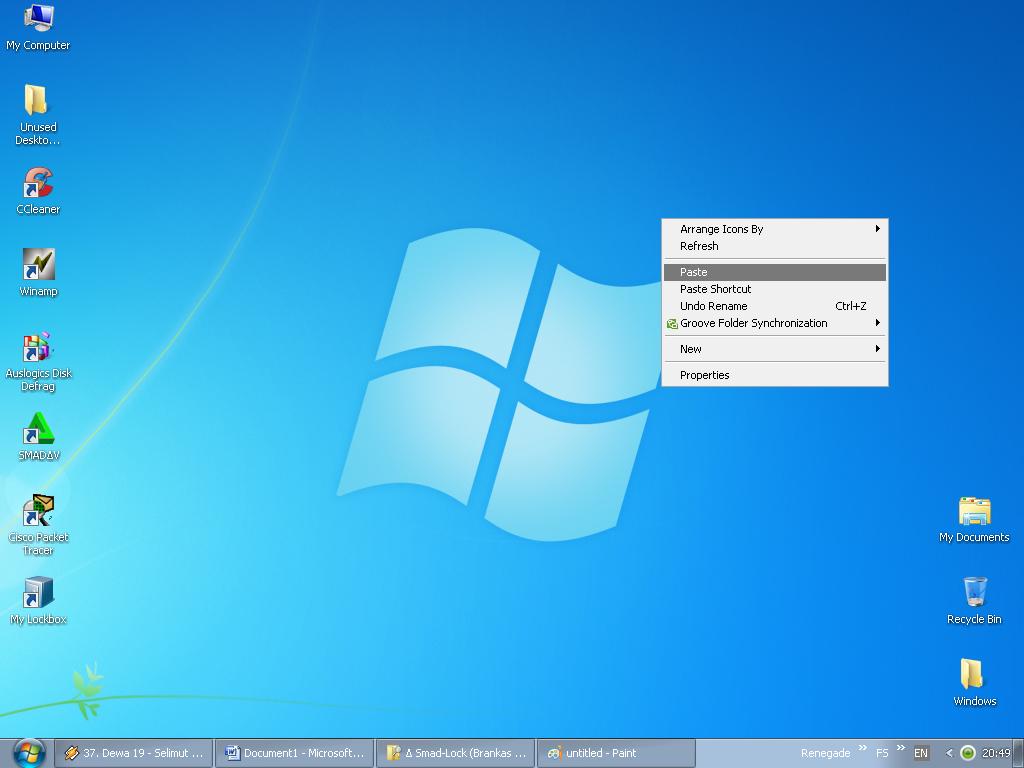
Task: Switch to untitled - Paint taskbar button
Action: pyautogui.click(x=616, y=753)
